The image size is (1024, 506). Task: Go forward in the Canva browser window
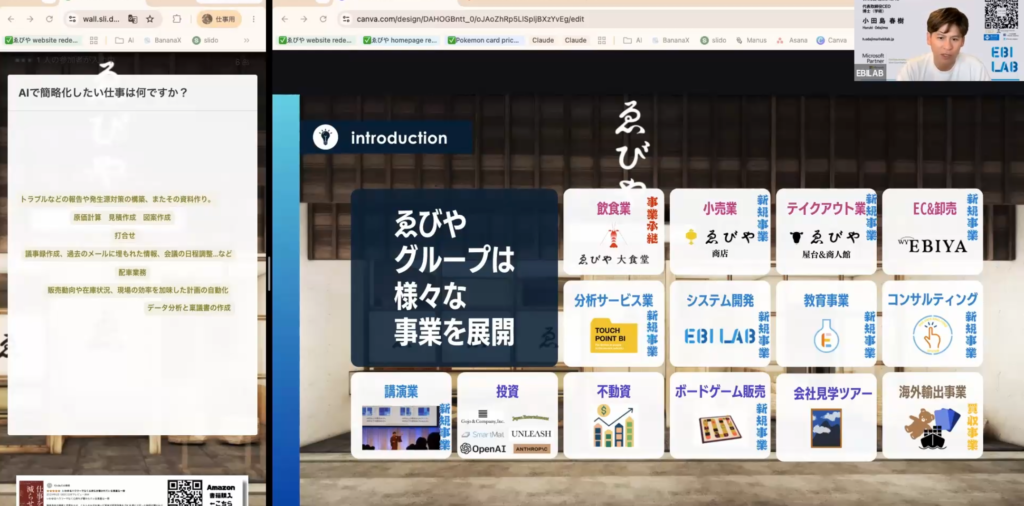(304, 19)
